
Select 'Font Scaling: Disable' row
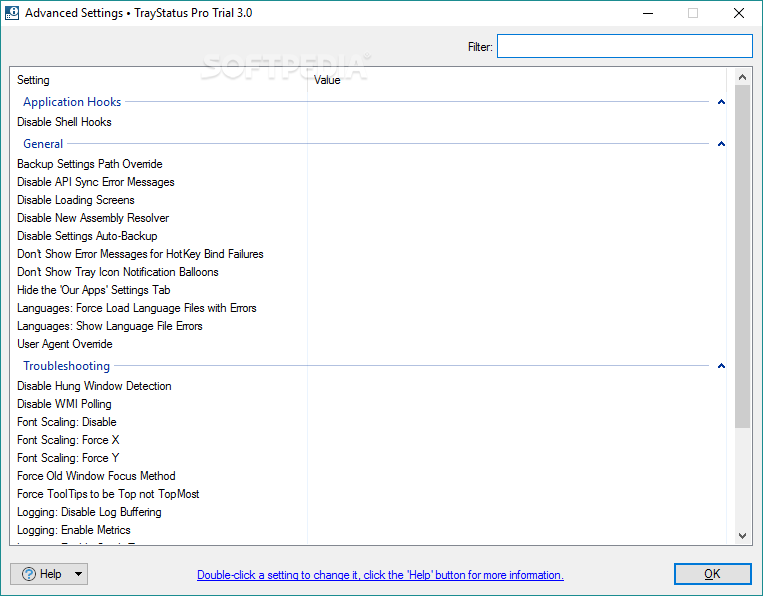point(67,421)
